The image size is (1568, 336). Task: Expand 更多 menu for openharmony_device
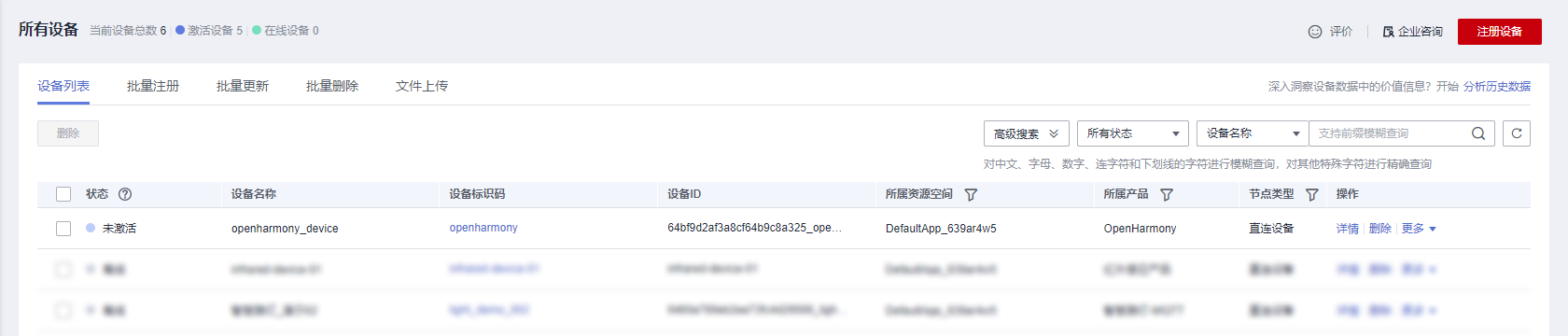click(x=1419, y=229)
